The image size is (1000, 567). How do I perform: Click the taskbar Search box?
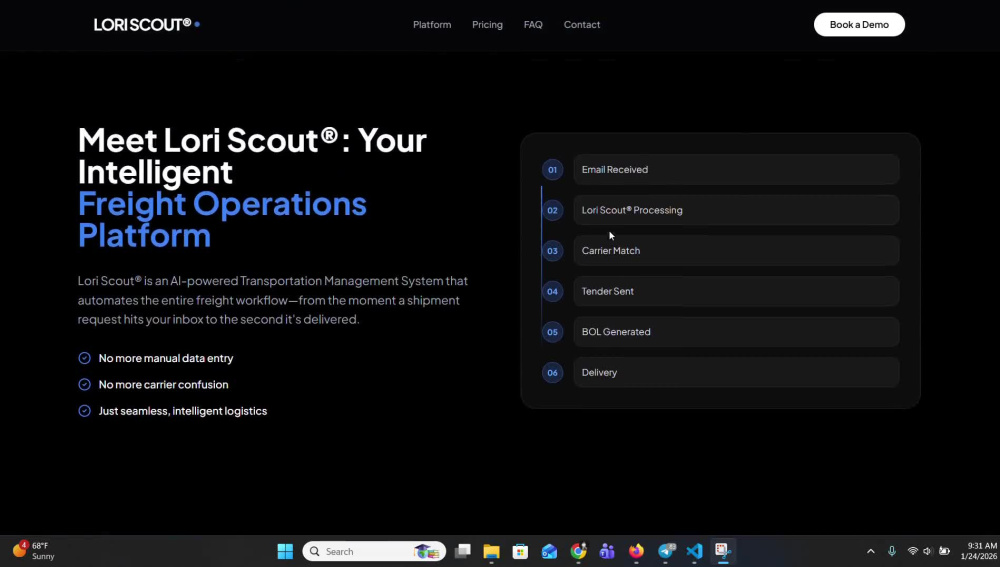(x=374, y=551)
